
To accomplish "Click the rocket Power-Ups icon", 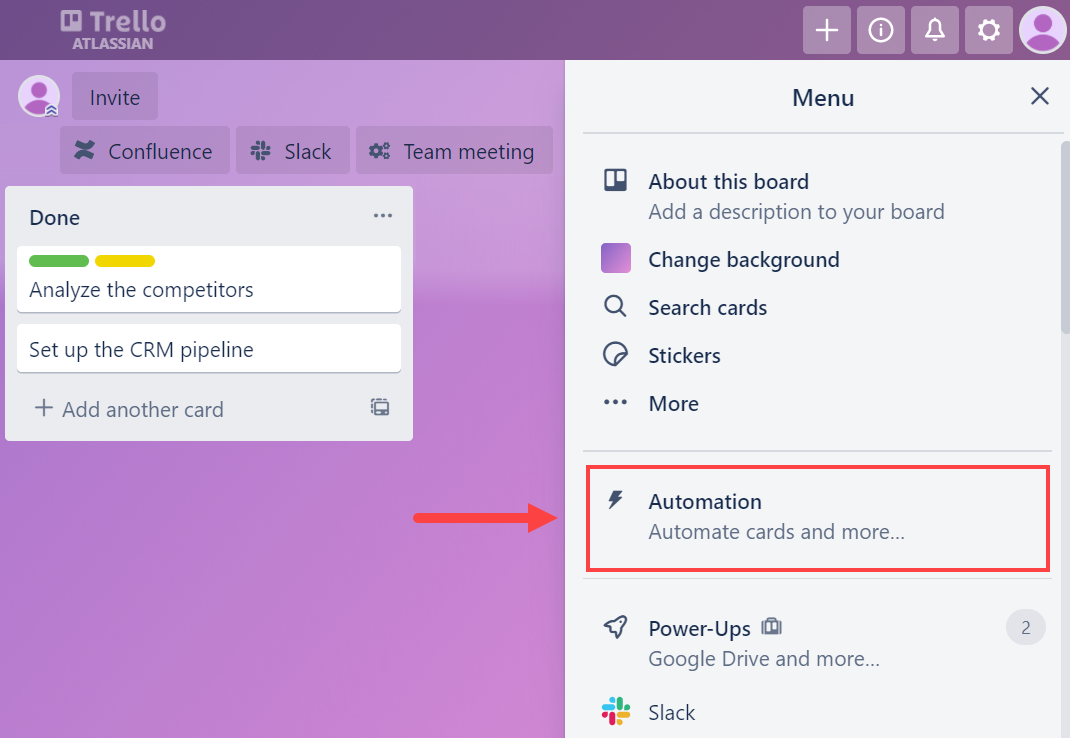I will (616, 627).
